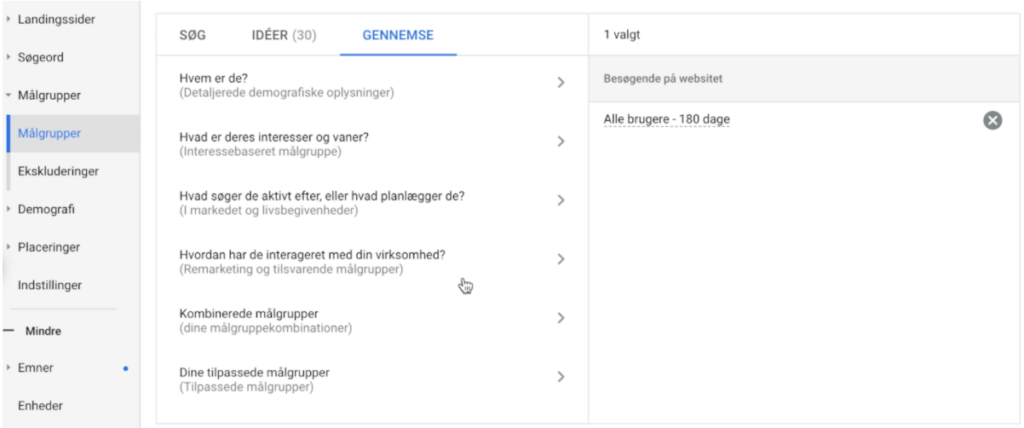The width and height of the screenshot is (1024, 428).
Task: Click the Alle brugere - 180 dage entry
Action: coord(667,120)
